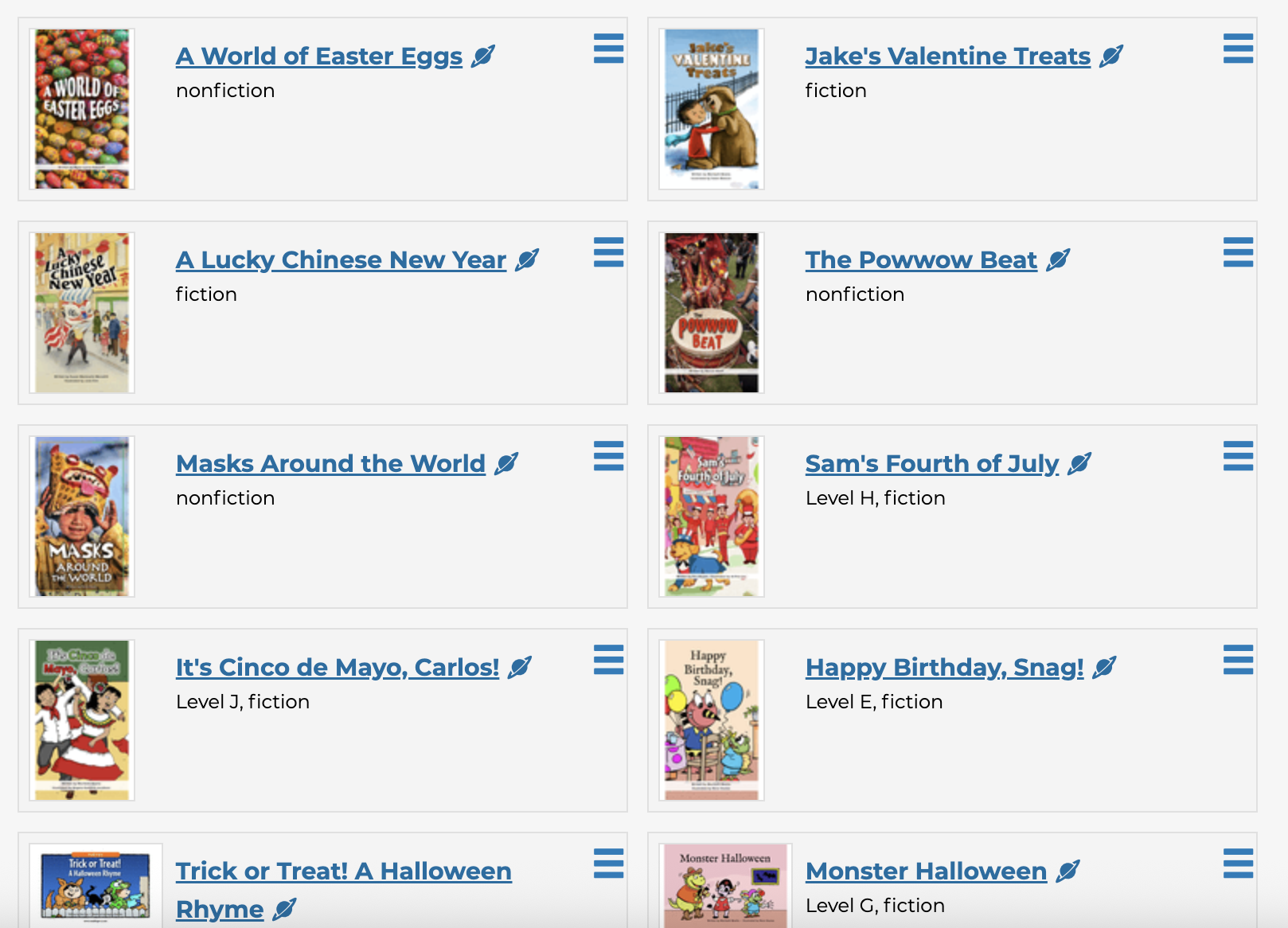Expand options menu for Sam's Fourth of July
The width and height of the screenshot is (1288, 928).
click(1238, 456)
